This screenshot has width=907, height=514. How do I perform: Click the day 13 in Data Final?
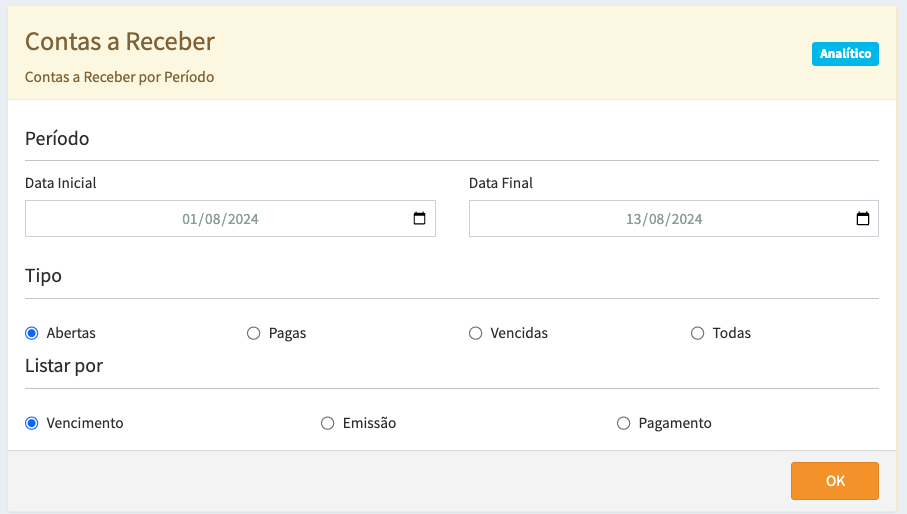[633, 219]
